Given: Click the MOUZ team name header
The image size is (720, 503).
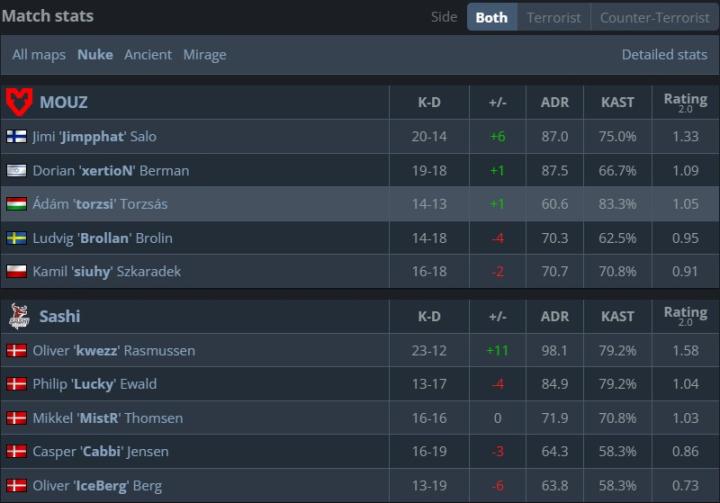Looking at the screenshot, I should [x=63, y=102].
